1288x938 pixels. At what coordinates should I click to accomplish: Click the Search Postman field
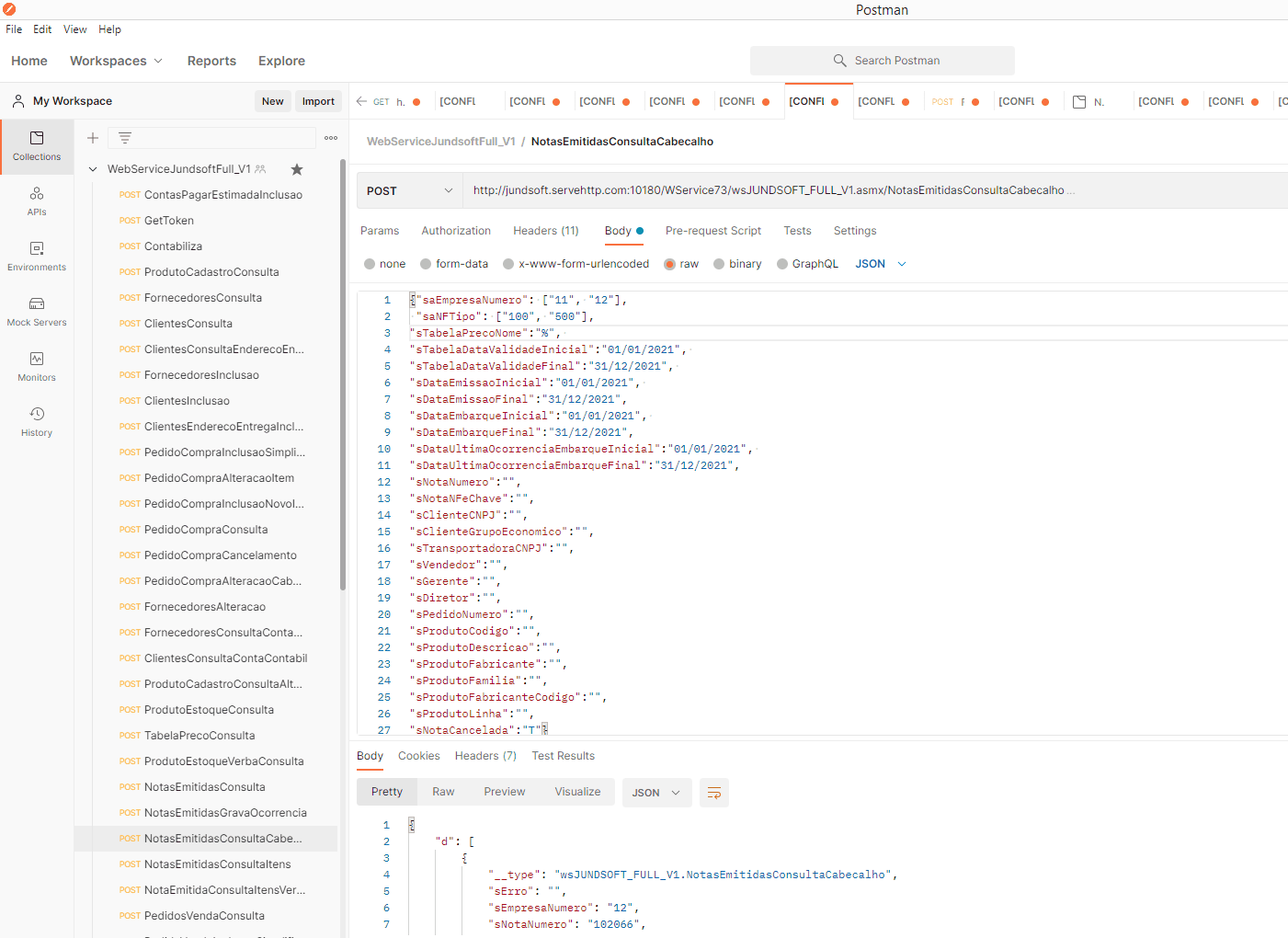click(883, 61)
